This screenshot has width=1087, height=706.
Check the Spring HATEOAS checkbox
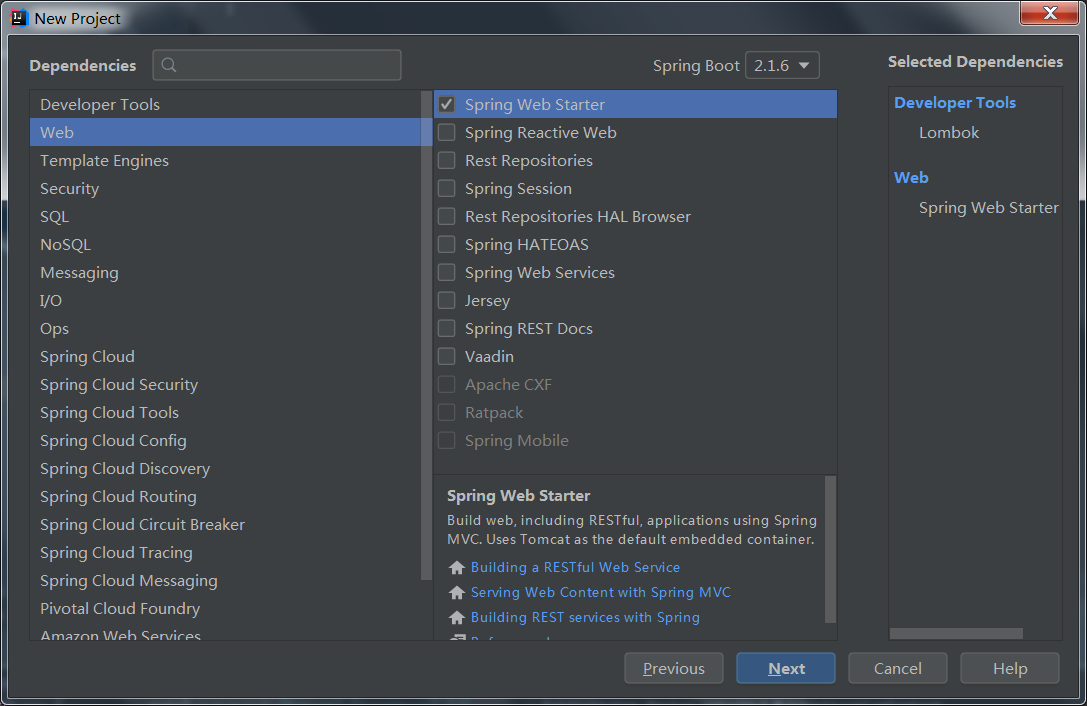[446, 244]
